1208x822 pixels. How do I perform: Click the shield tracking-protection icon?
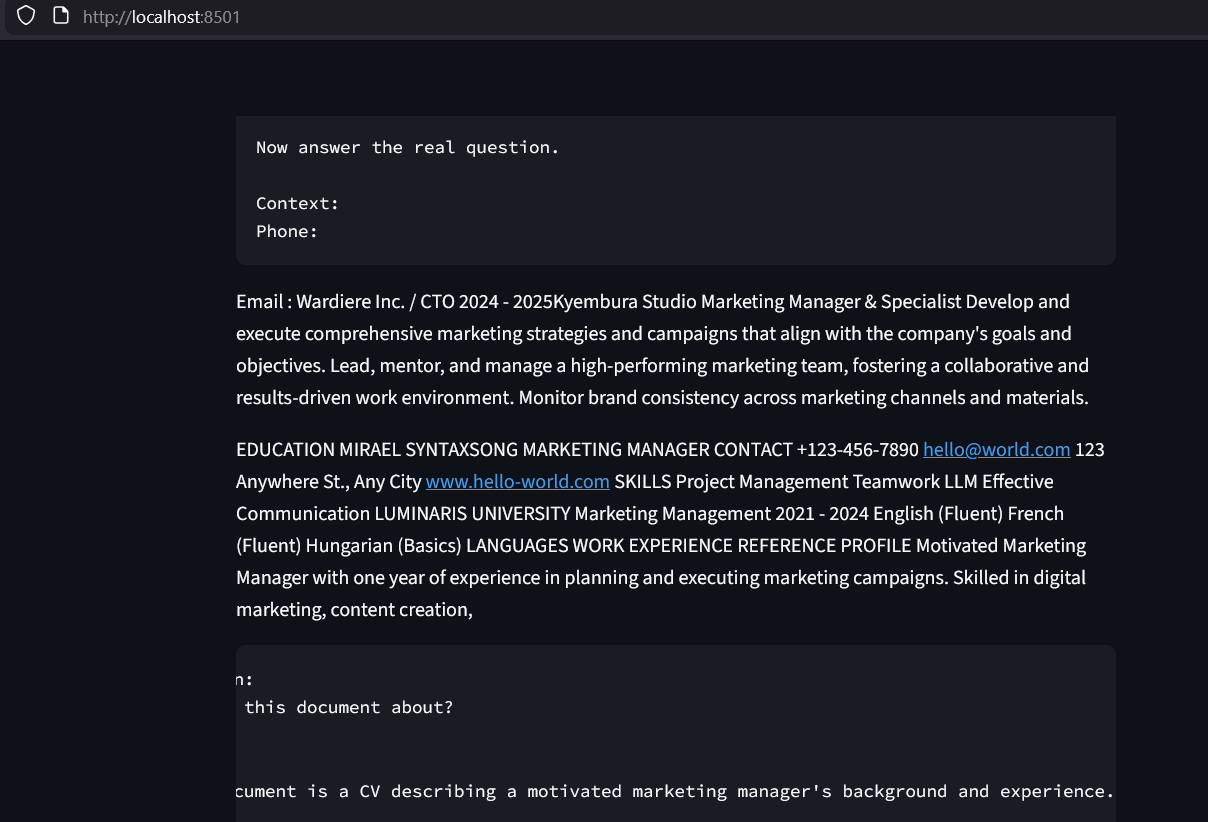coord(26,16)
